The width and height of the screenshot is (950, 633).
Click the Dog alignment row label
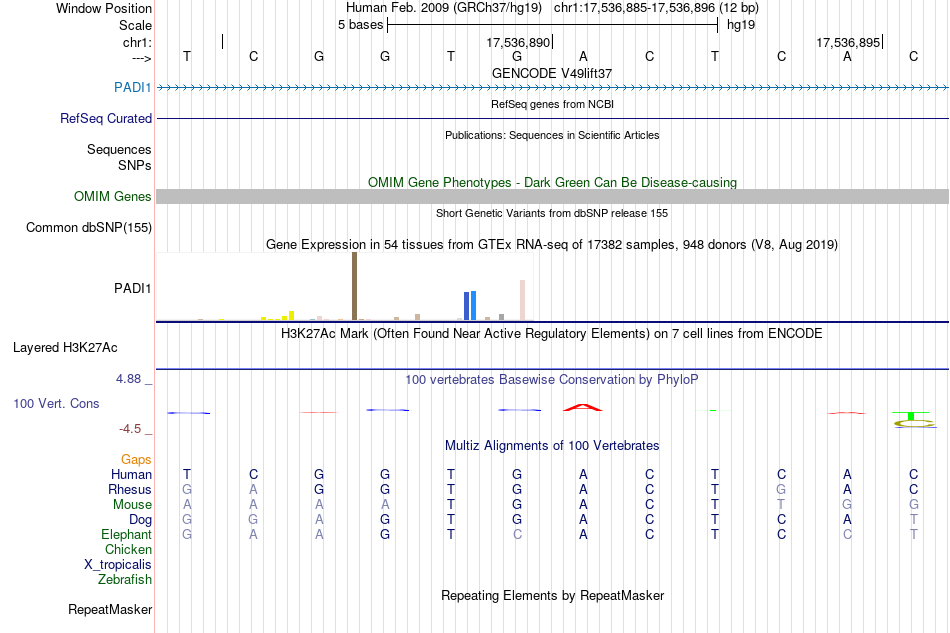click(140, 520)
